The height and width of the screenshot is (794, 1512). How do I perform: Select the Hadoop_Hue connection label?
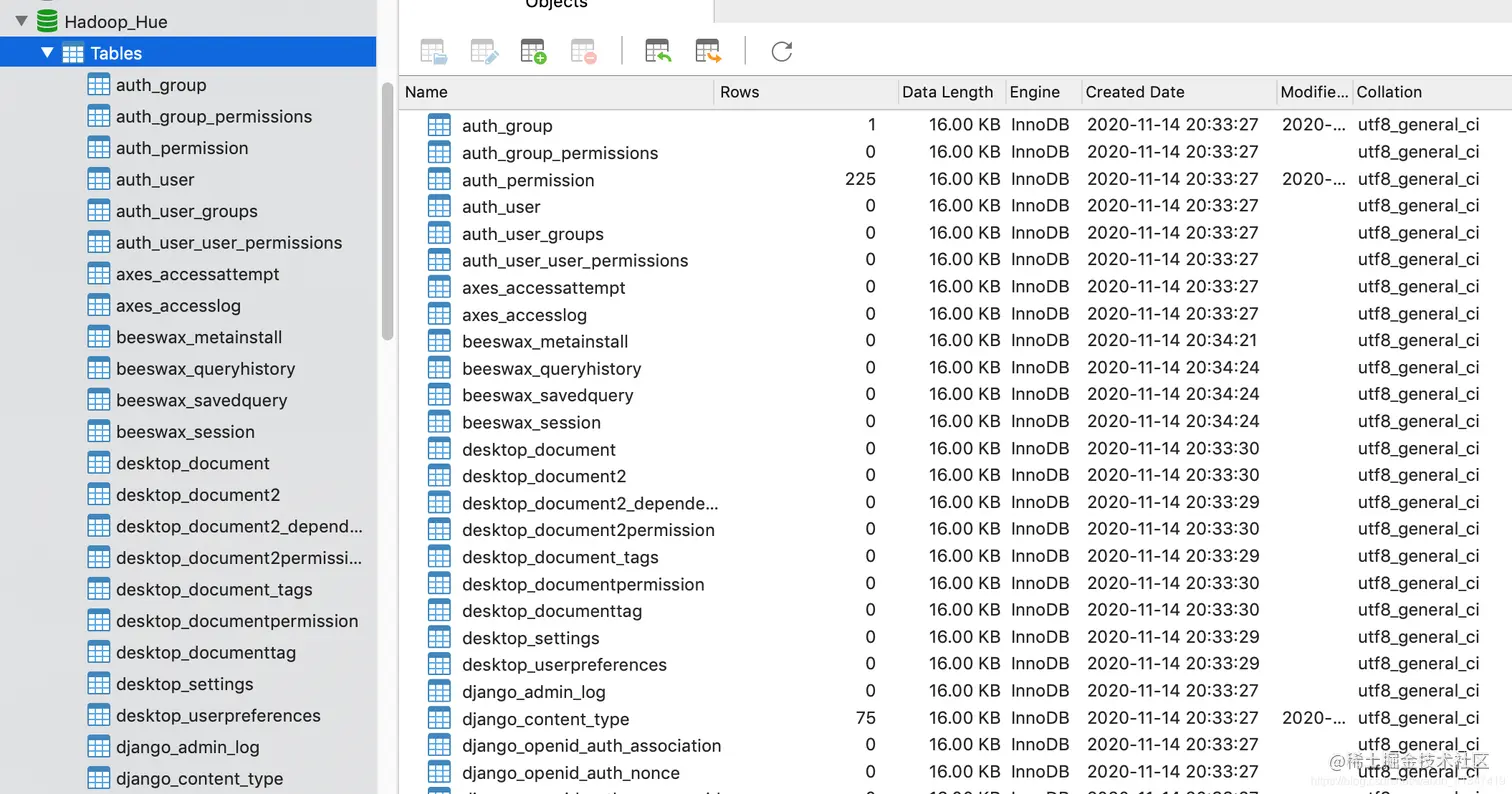coord(116,22)
